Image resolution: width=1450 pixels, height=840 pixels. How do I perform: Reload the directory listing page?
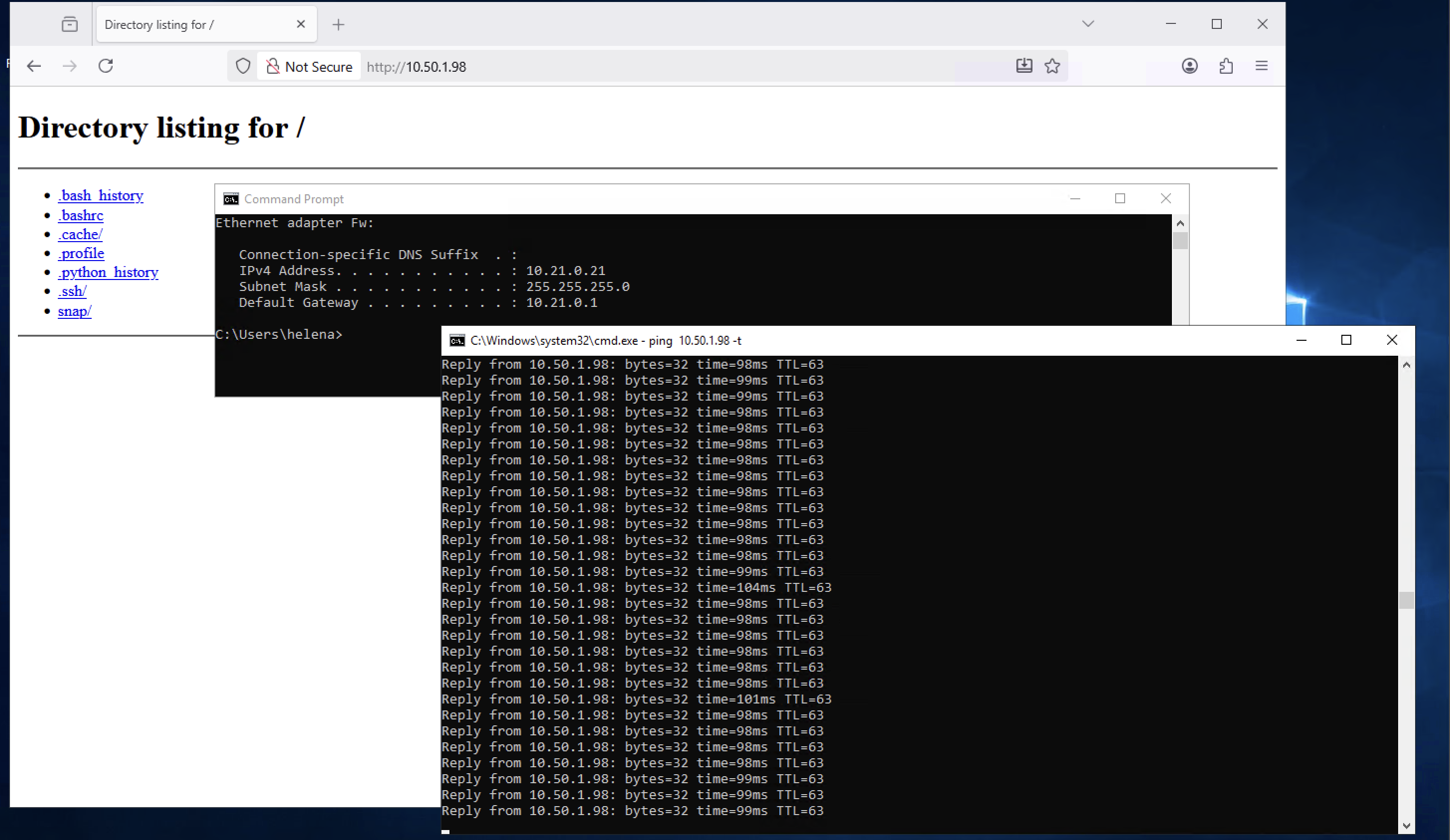pos(106,66)
